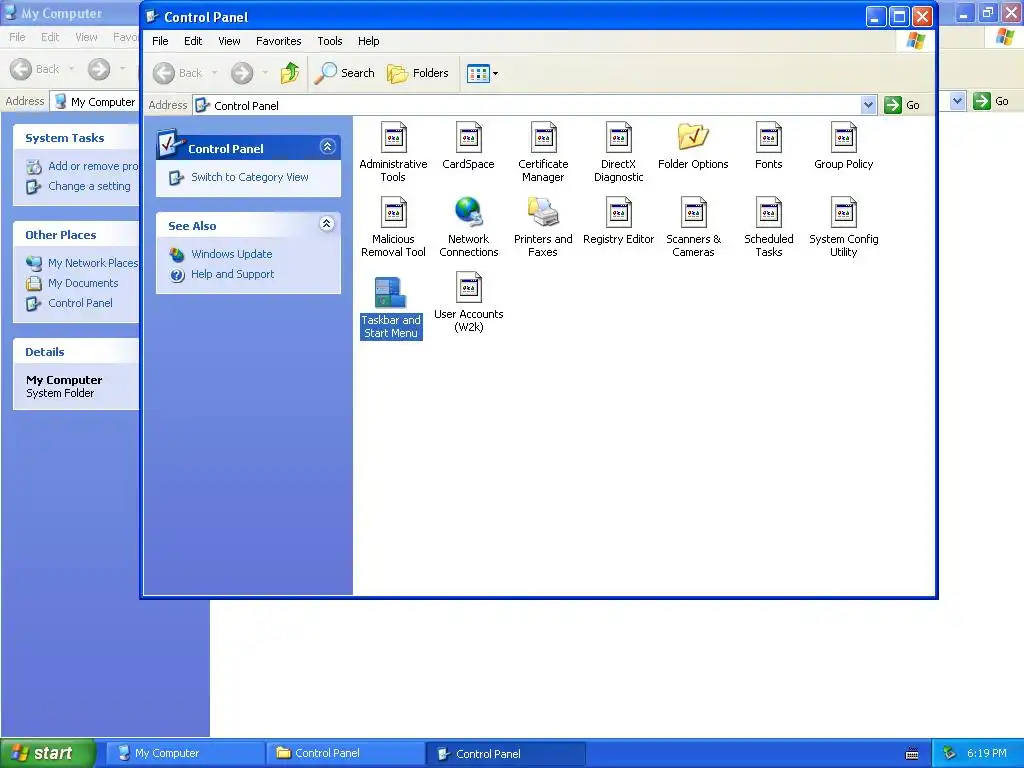The width and height of the screenshot is (1024, 768).
Task: Open My Network Places in My Computer window
Action: point(93,263)
